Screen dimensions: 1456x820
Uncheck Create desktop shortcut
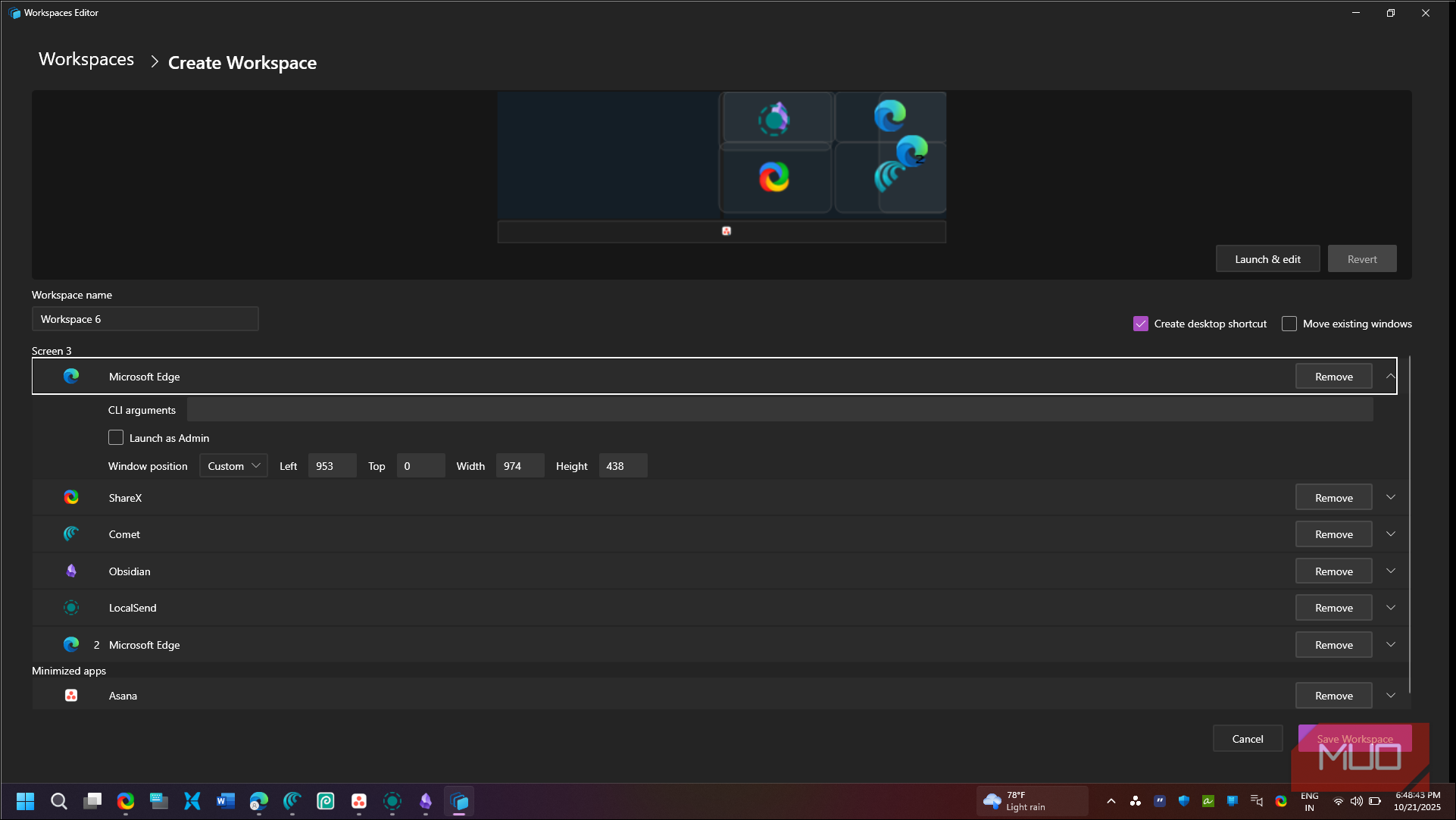click(x=1141, y=324)
